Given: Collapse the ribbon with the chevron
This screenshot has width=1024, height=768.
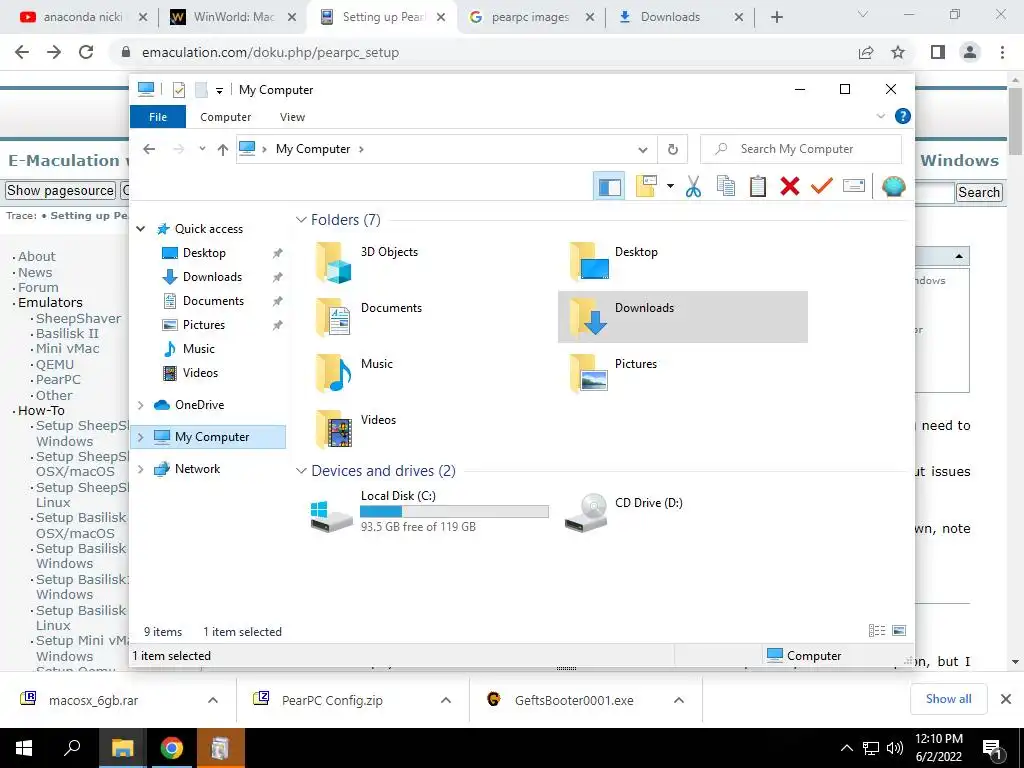Looking at the screenshot, I should point(880,116).
